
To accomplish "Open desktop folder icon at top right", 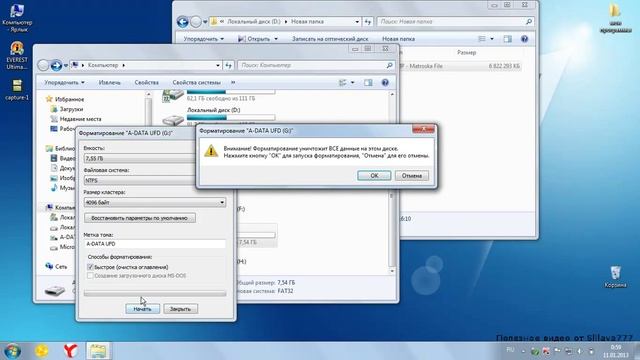I will [616, 18].
